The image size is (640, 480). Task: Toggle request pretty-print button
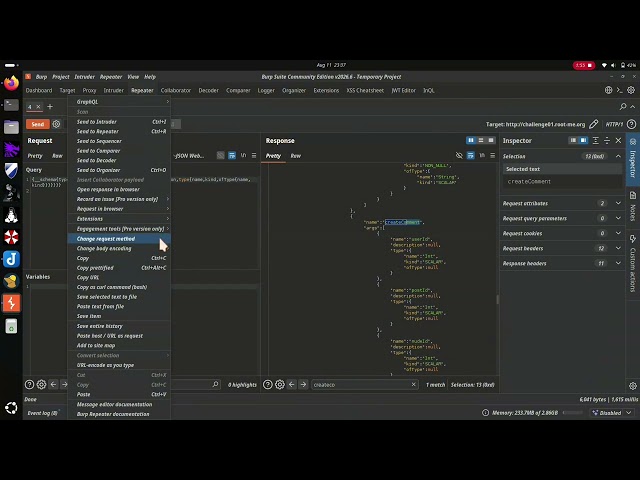click(232, 156)
